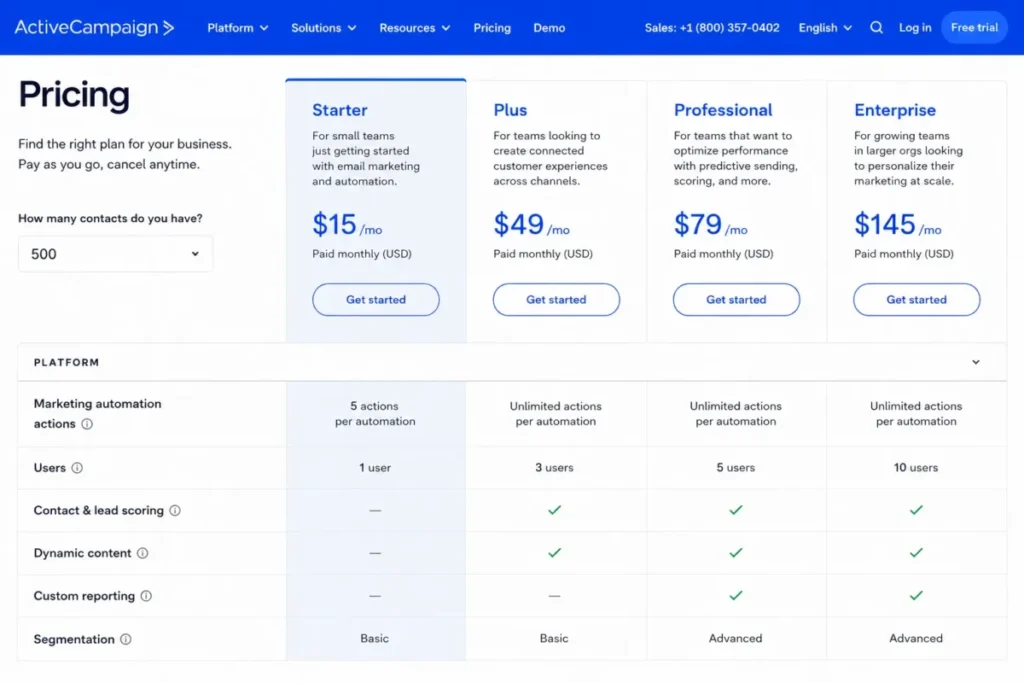Click Get started for the Starter plan

(x=376, y=300)
